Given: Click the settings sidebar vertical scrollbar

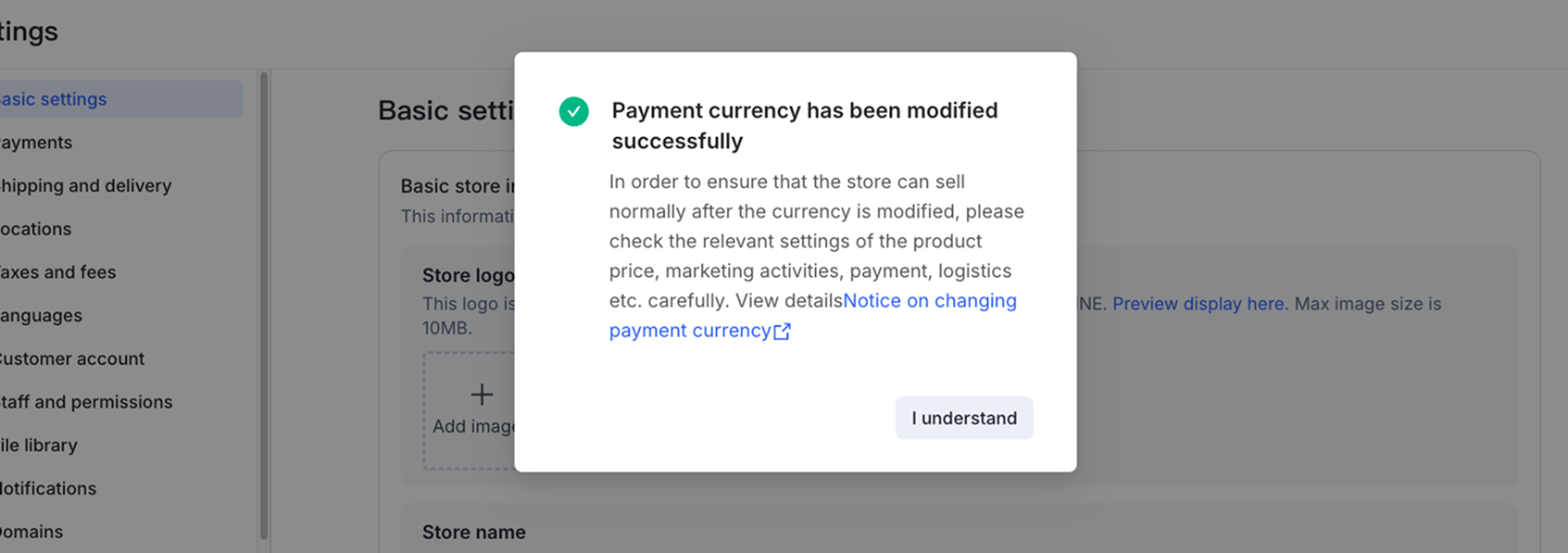Looking at the screenshot, I should (x=264, y=306).
